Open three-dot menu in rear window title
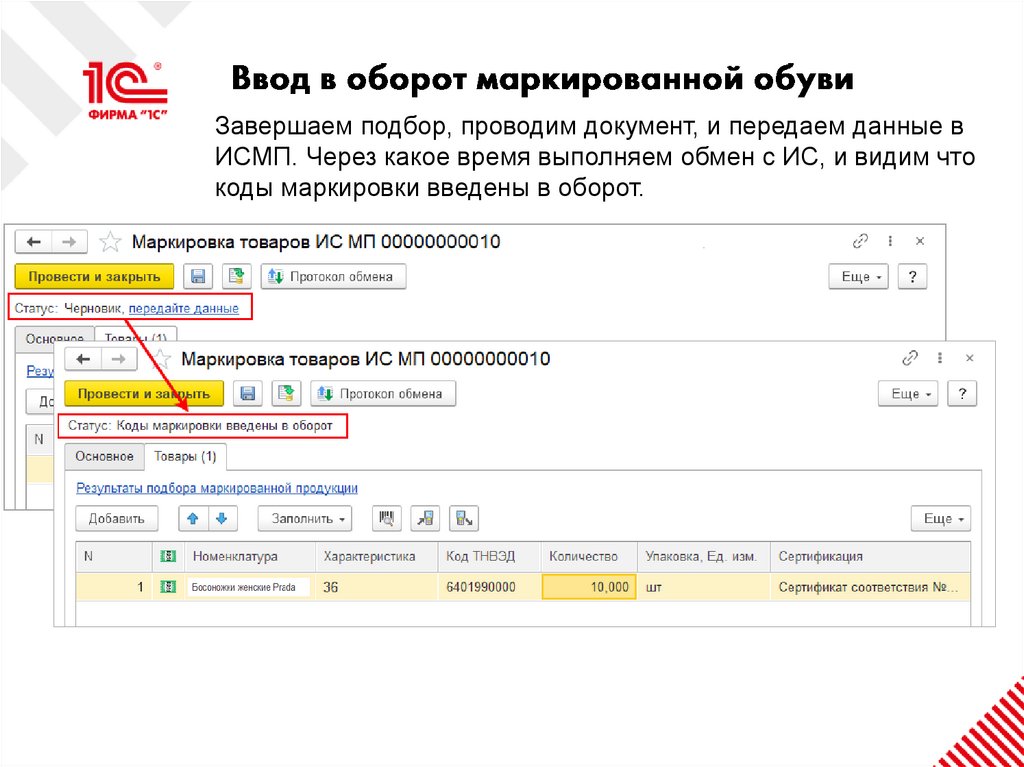 click(890, 241)
